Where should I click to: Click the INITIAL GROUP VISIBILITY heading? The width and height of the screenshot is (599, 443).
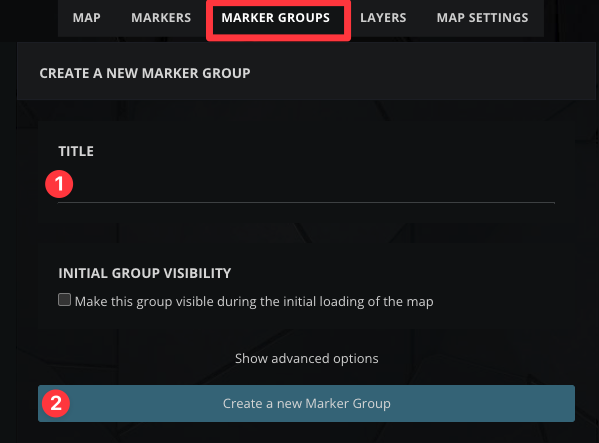tap(145, 273)
